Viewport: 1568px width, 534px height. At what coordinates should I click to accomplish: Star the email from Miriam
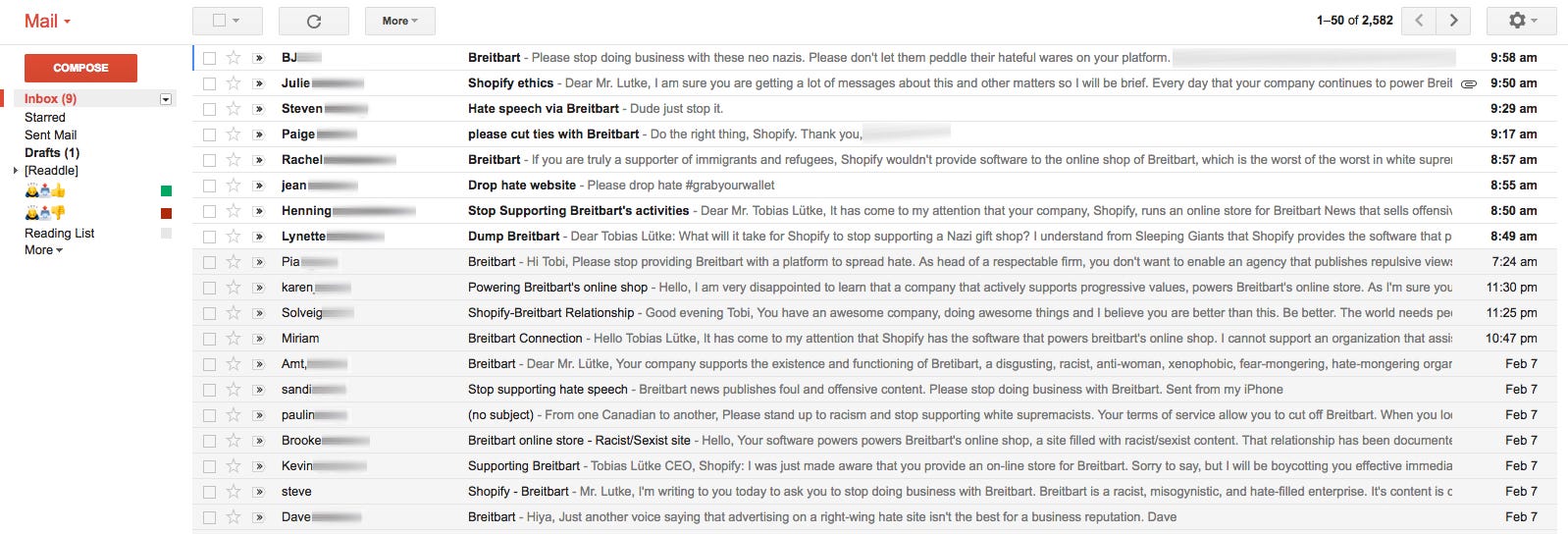pos(234,339)
